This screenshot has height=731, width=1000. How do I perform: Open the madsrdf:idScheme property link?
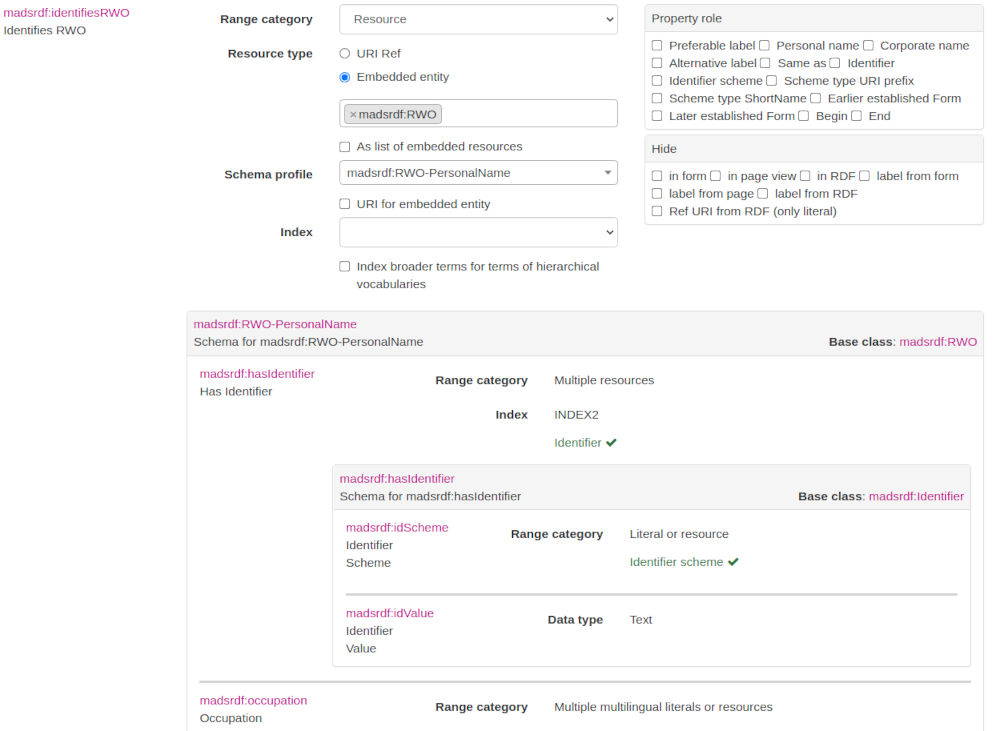397,528
